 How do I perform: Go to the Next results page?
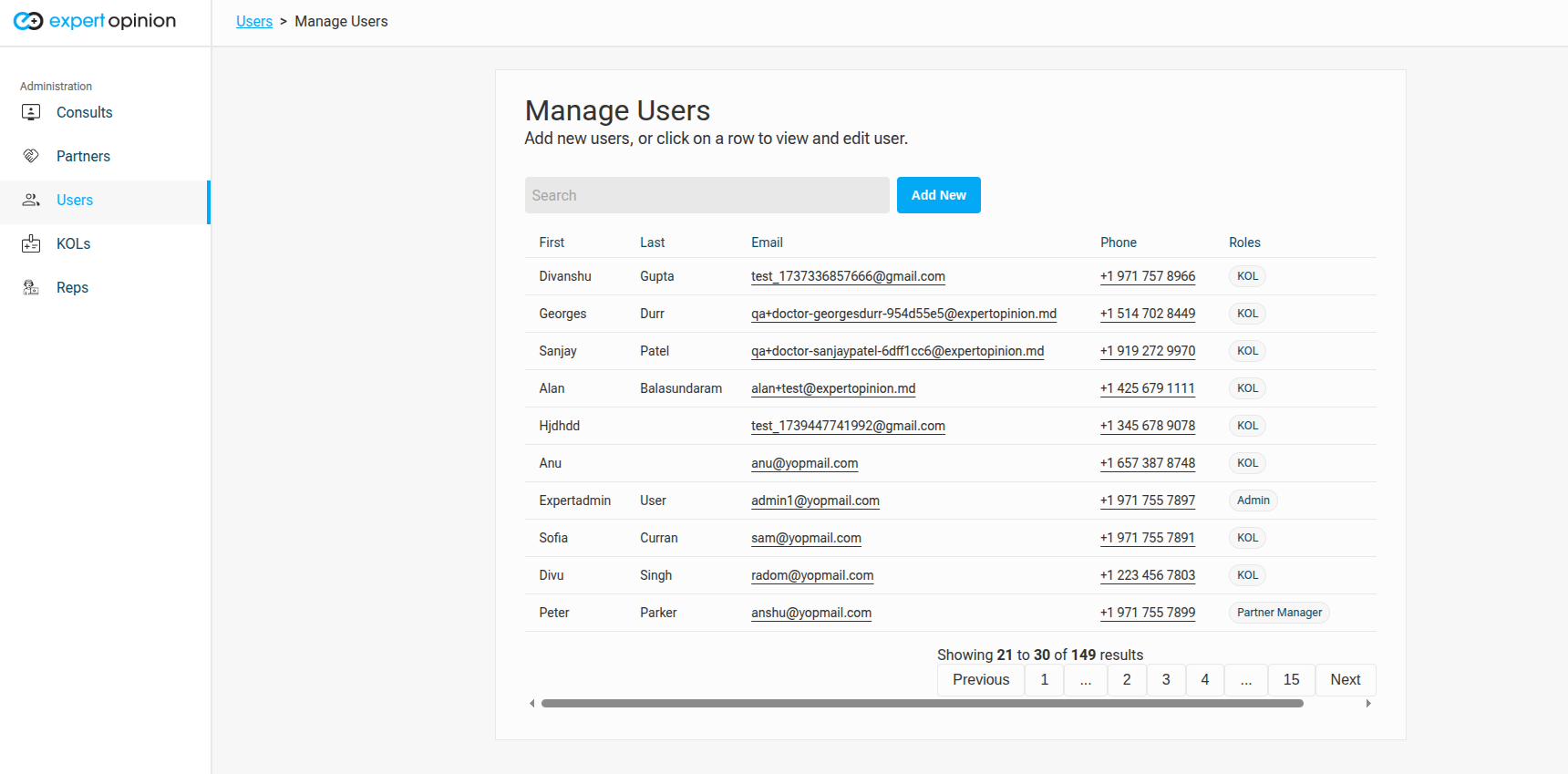click(x=1345, y=680)
